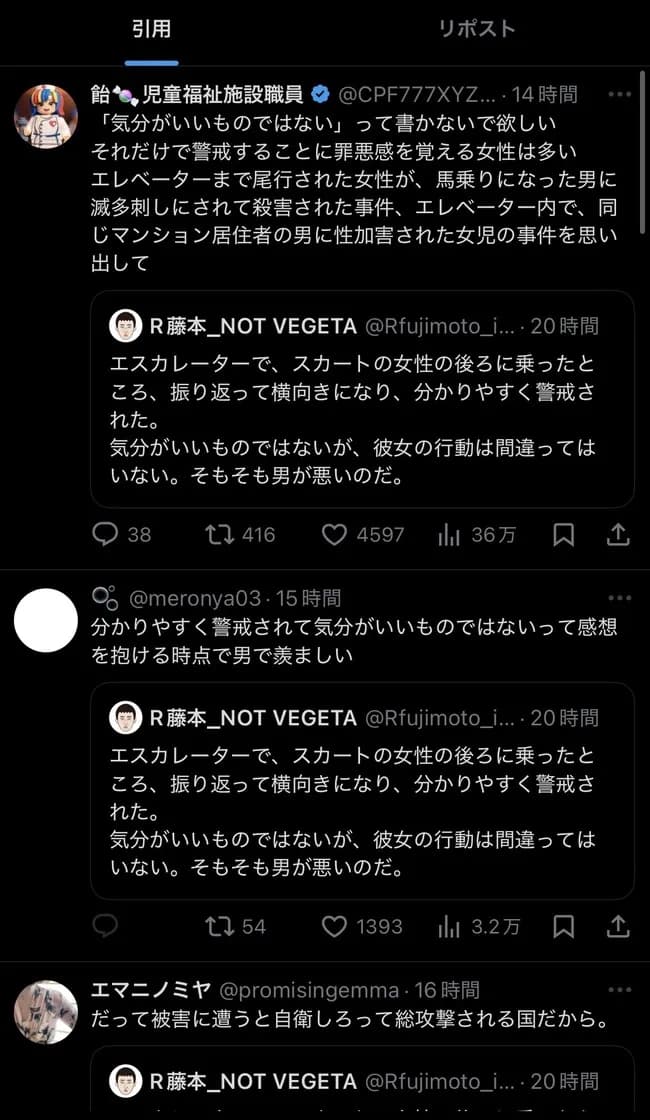The width and height of the screenshot is (650, 1120).
Task: Open more options menu on meronya03's tweet
Action: pyautogui.click(x=618, y=597)
